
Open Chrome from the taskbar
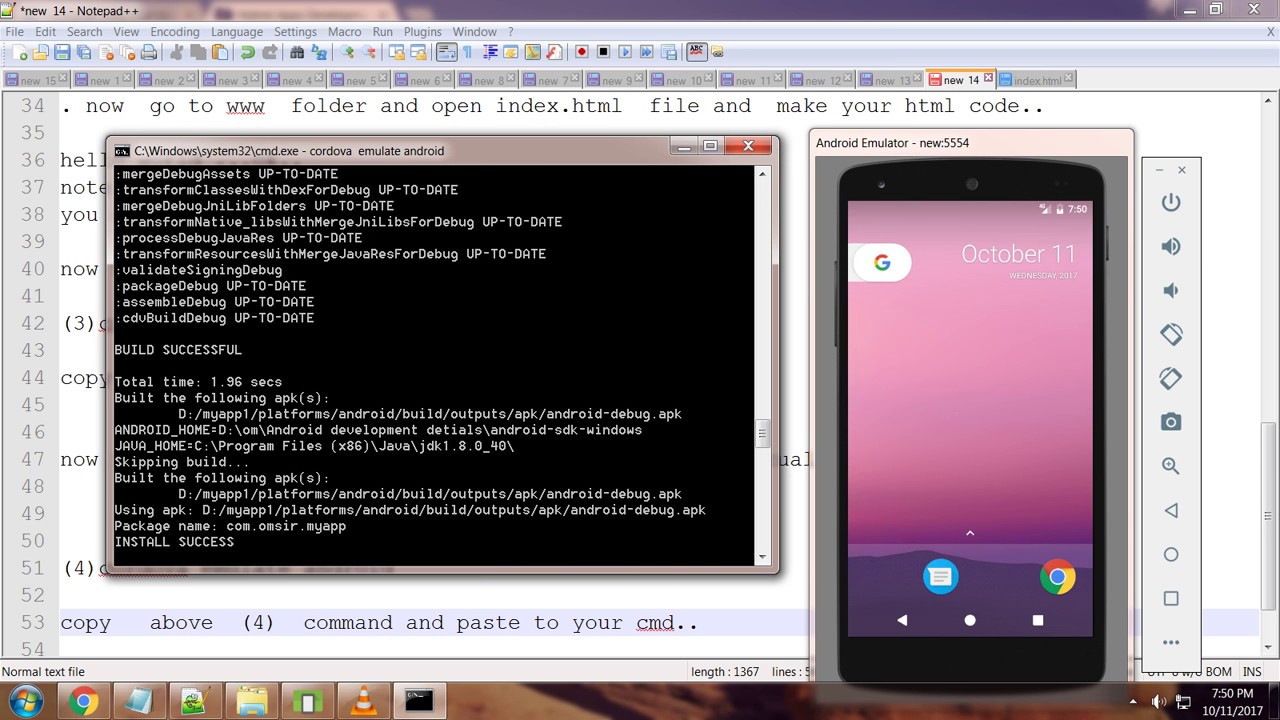coord(85,701)
